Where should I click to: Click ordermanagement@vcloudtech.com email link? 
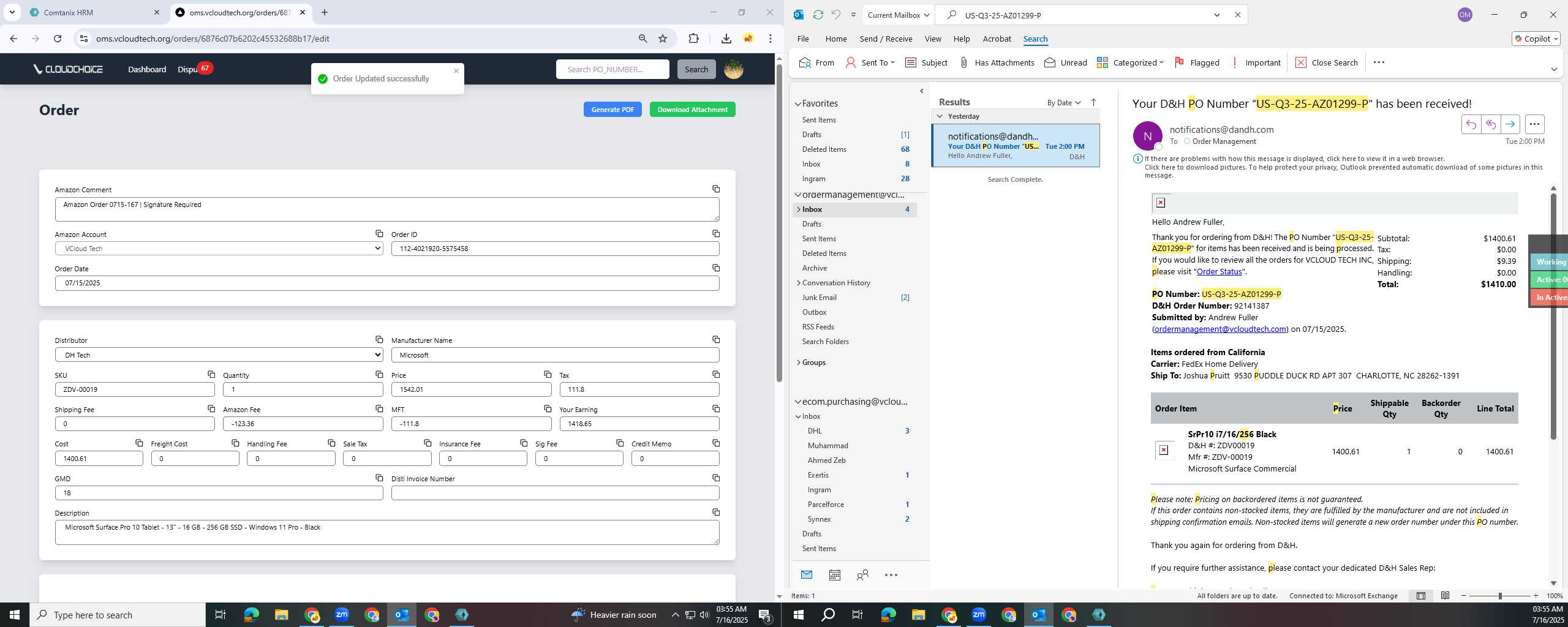[1219, 329]
